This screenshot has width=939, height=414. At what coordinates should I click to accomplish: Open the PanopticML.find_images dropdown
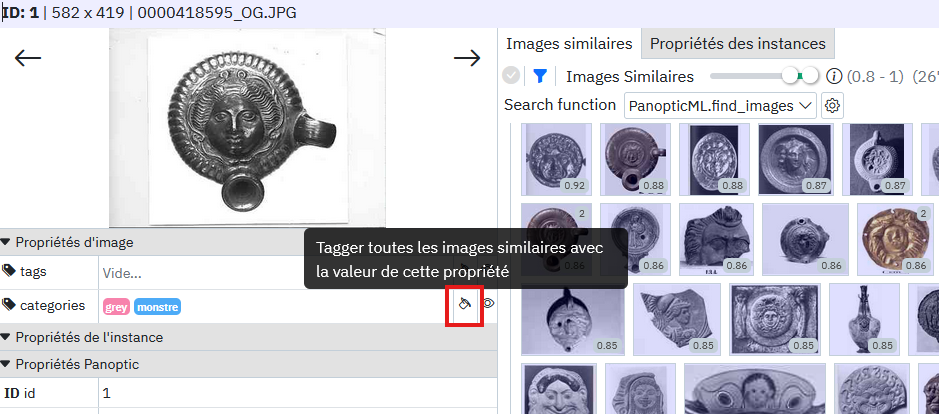(720, 106)
